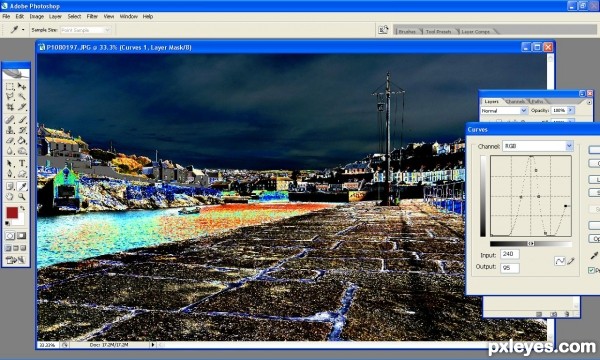The width and height of the screenshot is (600, 360).
Task: Click the Layers Opacity value field
Action: coord(559,110)
